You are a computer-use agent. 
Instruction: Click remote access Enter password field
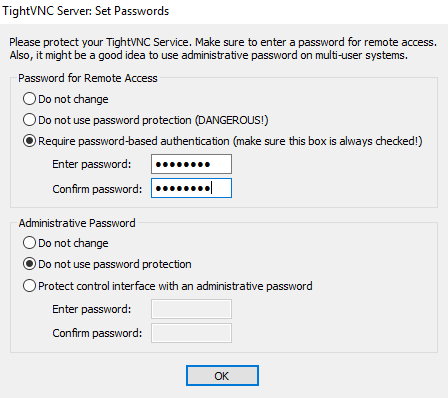pyautogui.click(x=191, y=164)
